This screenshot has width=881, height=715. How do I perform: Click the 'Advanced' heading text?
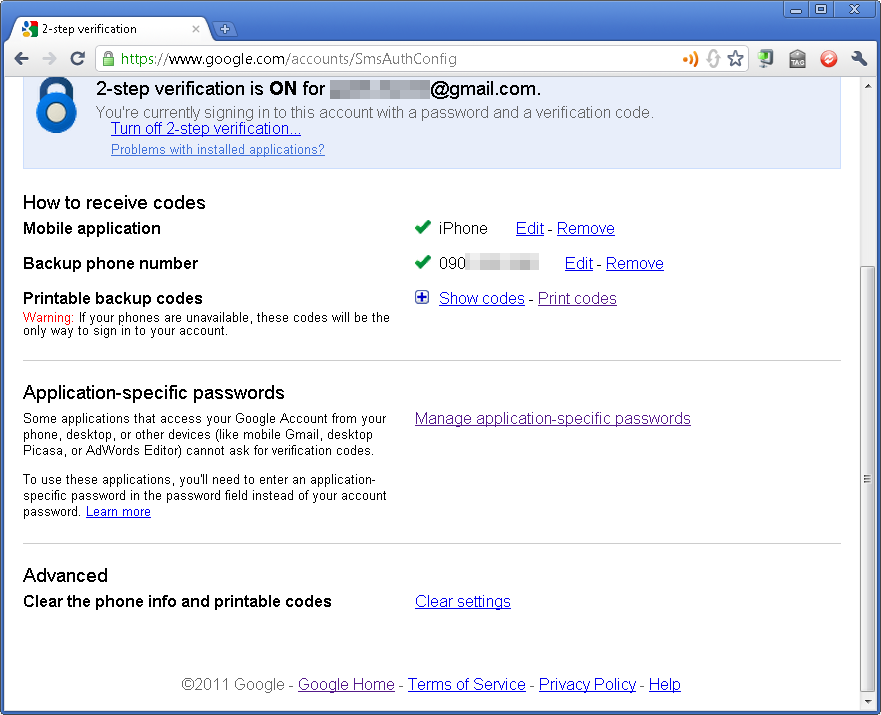(x=65, y=575)
